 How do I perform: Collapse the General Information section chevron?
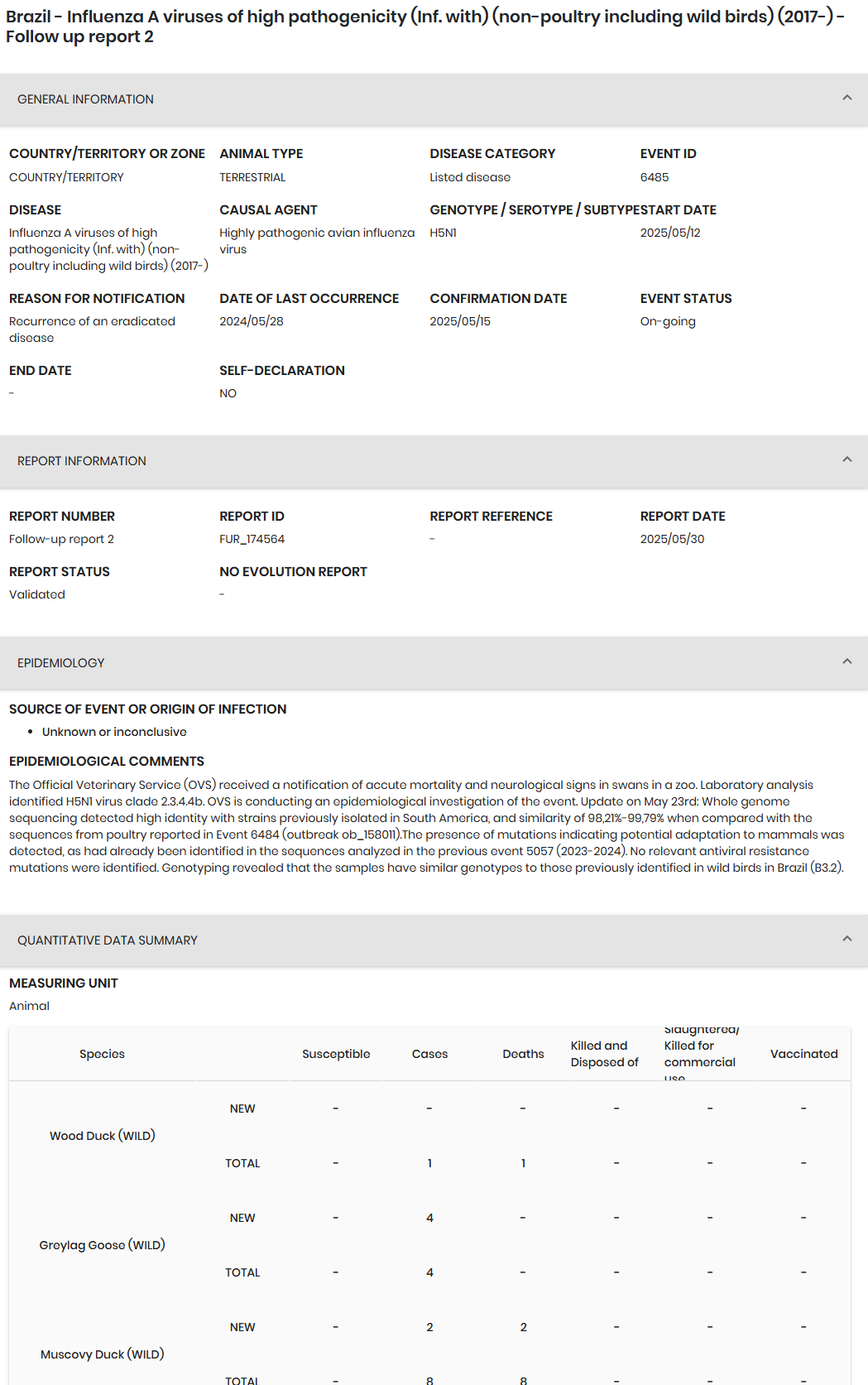coord(846,98)
